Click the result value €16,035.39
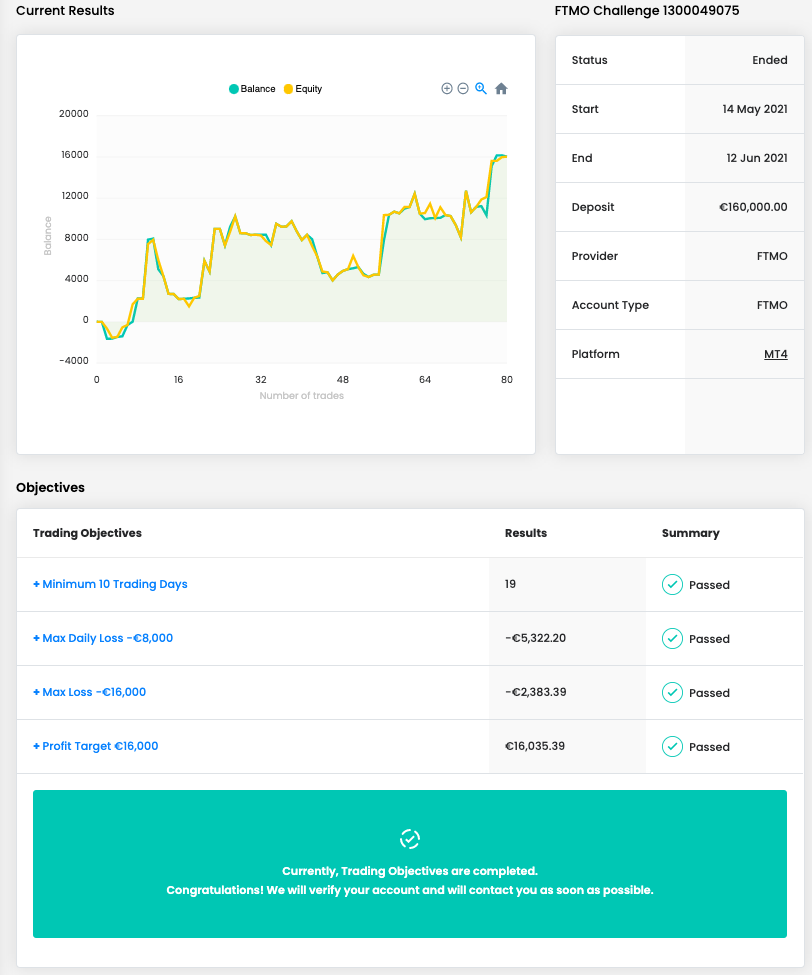The width and height of the screenshot is (812, 975). [x=535, y=746]
